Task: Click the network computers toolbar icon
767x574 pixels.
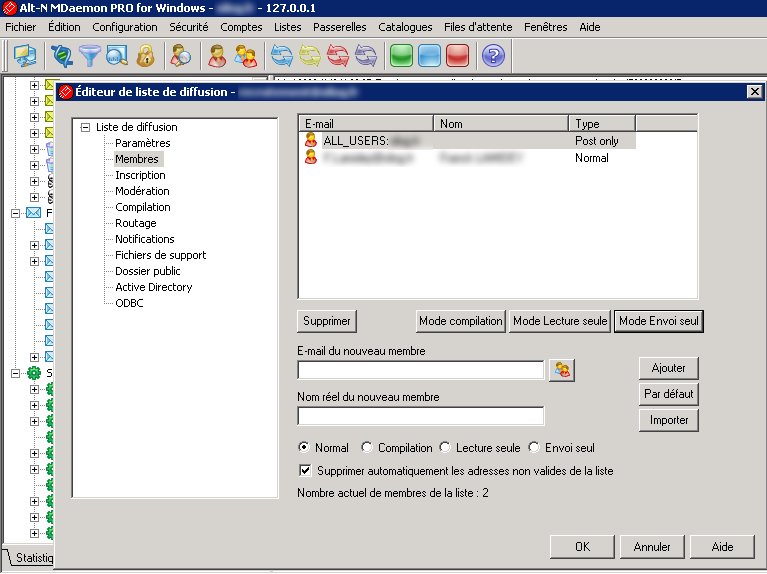Action: 24,55
